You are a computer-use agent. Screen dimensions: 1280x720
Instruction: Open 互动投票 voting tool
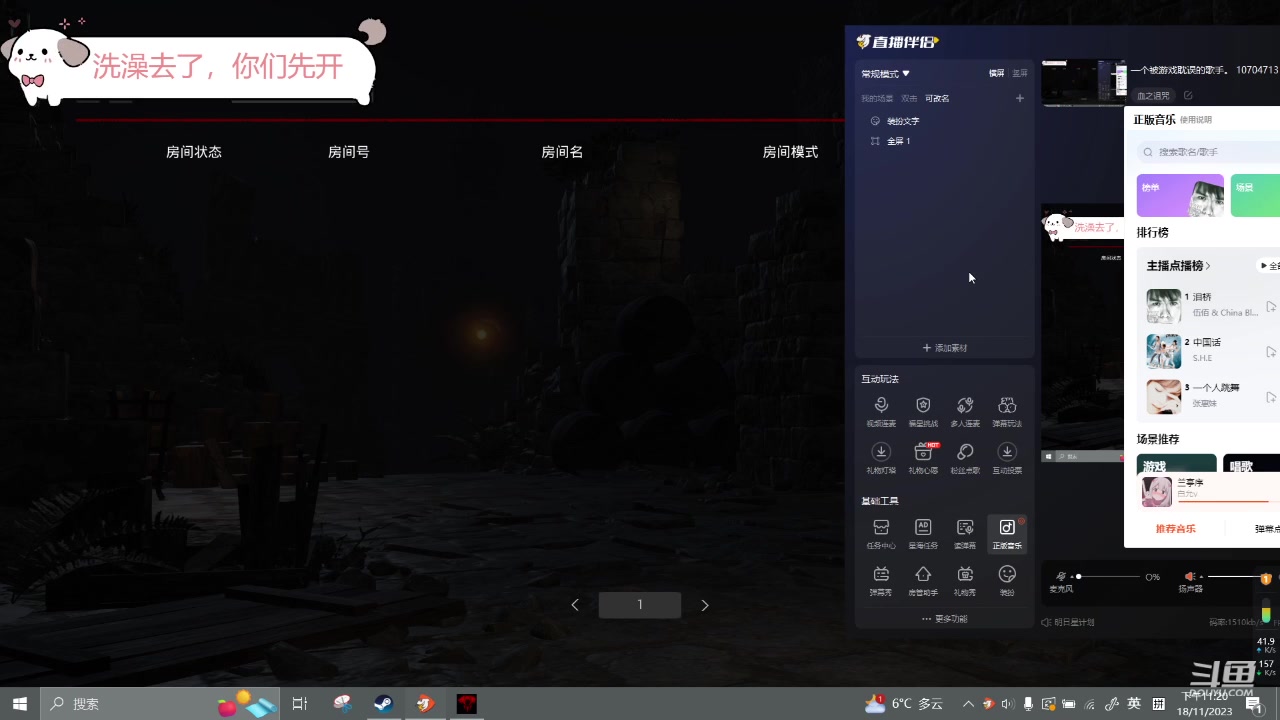1007,458
